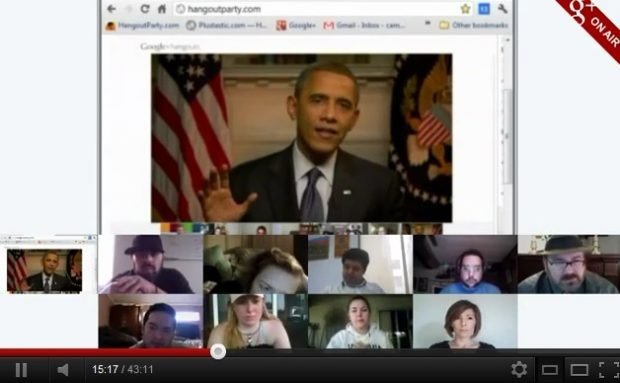Open the Chrome wrench menu

click(x=503, y=8)
